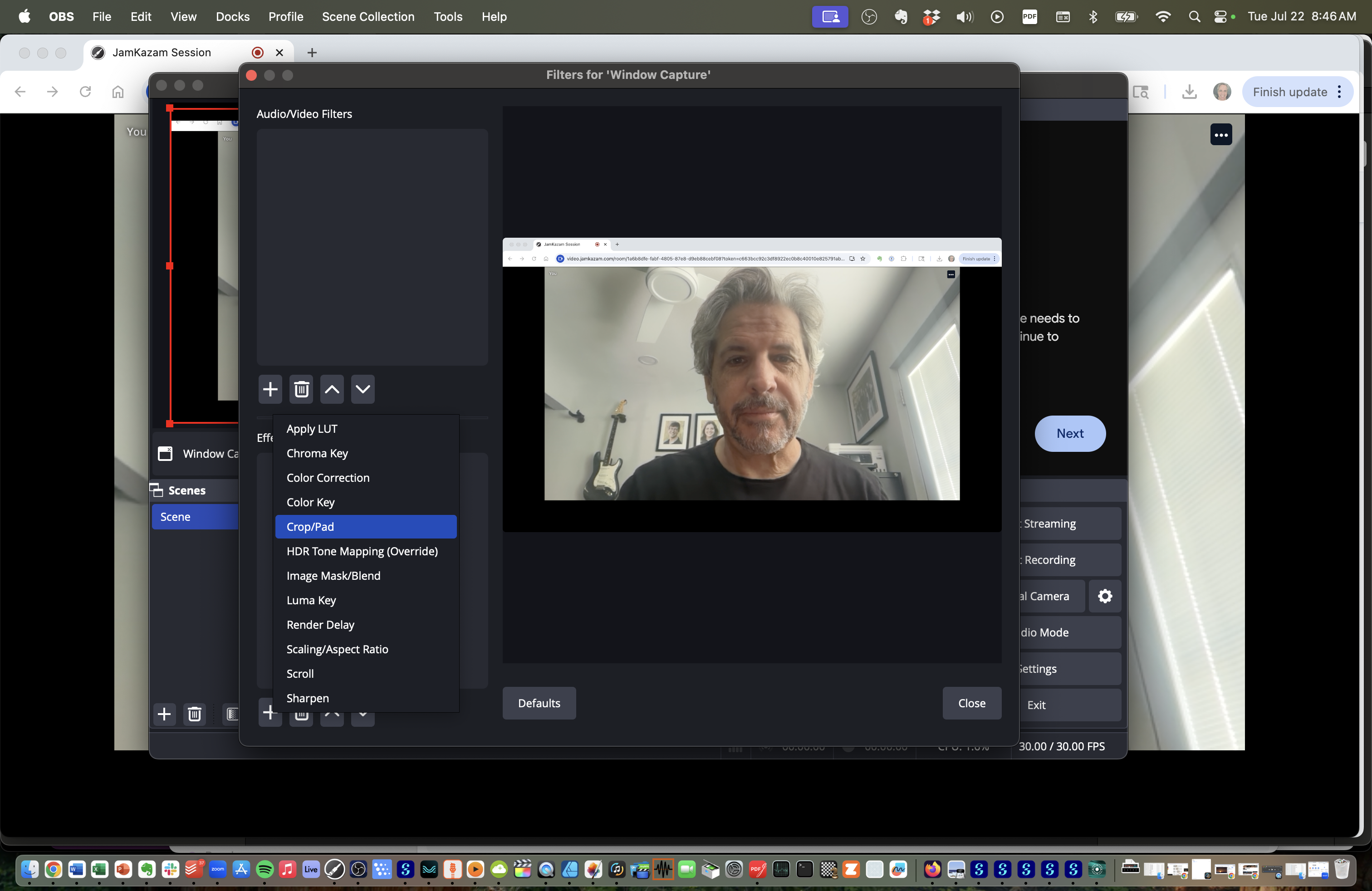The image size is (1372, 891).
Task: Pick Color Correction from the menu
Action: coord(328,478)
